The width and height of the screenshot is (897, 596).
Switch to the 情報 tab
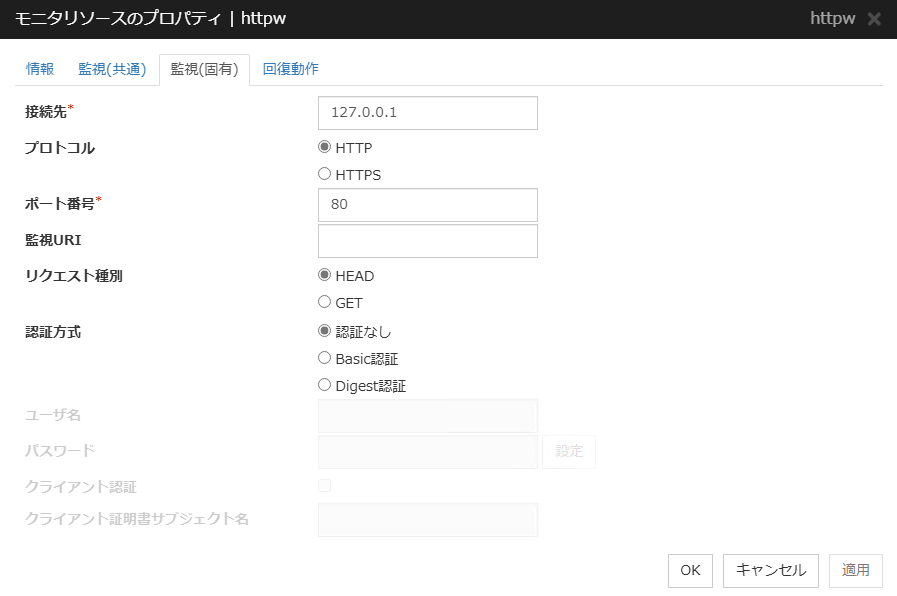[x=40, y=69]
